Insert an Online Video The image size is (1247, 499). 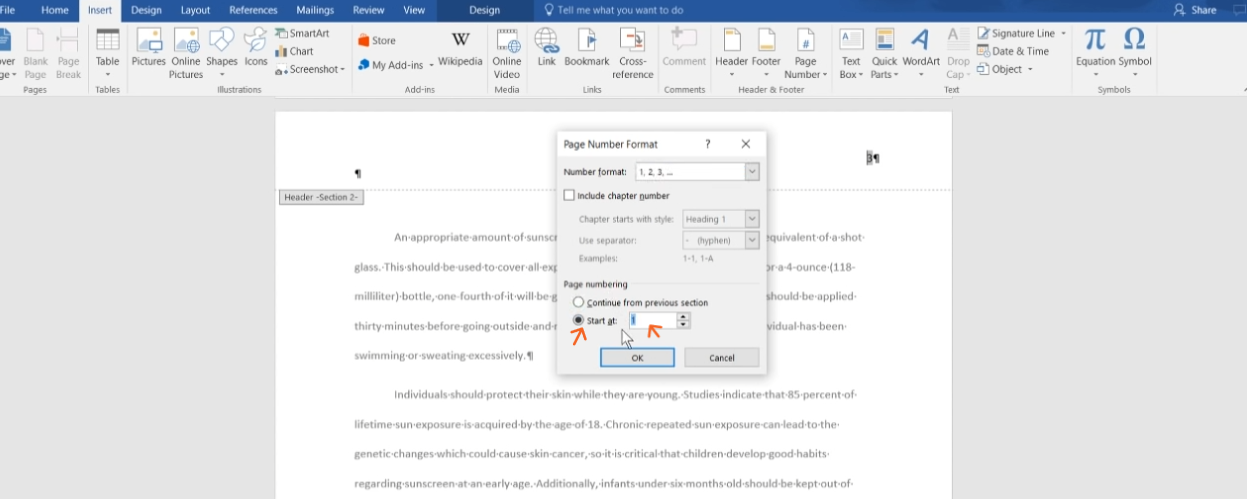point(507,54)
